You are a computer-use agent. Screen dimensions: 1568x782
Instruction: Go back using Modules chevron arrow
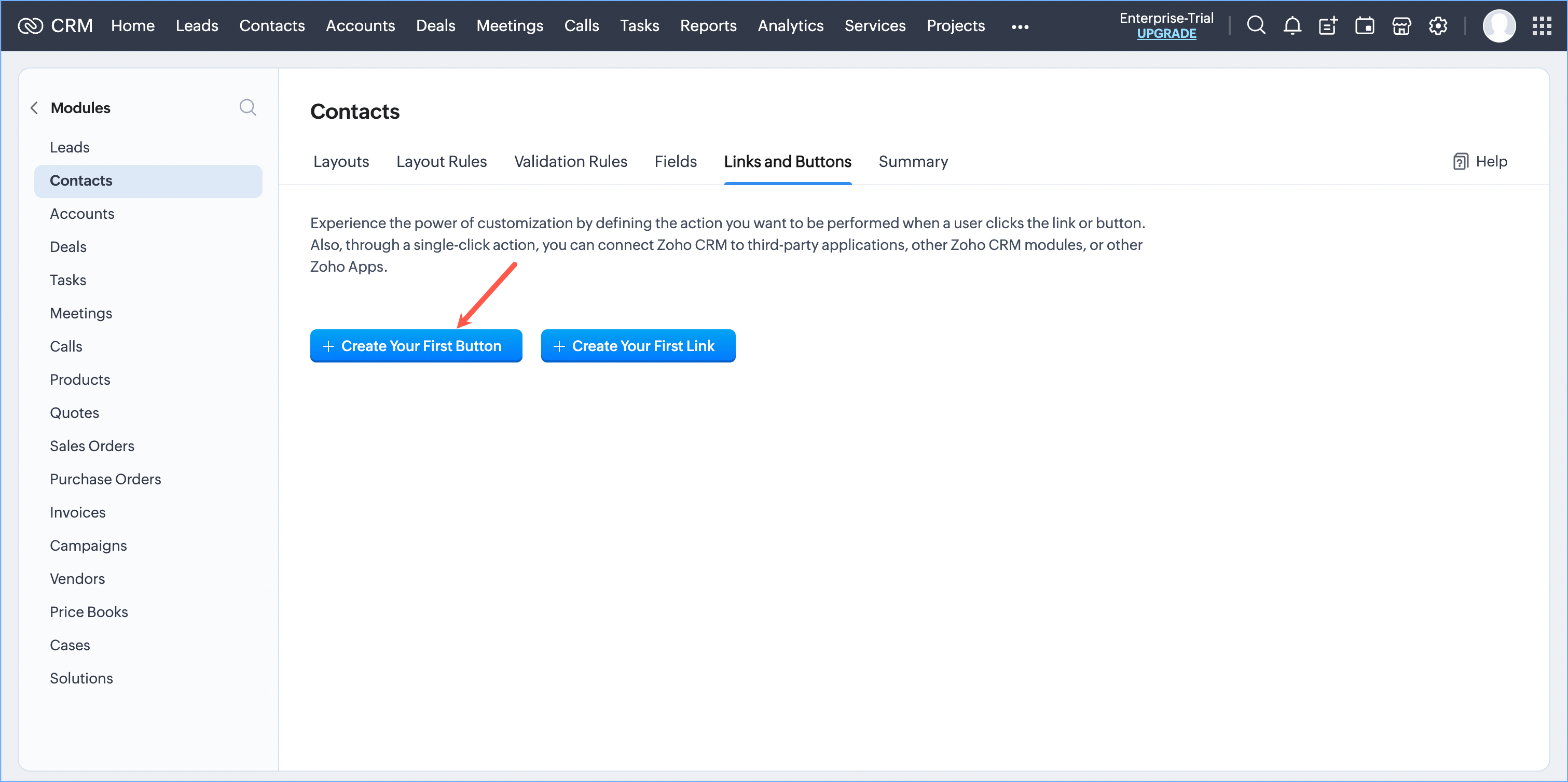35,108
